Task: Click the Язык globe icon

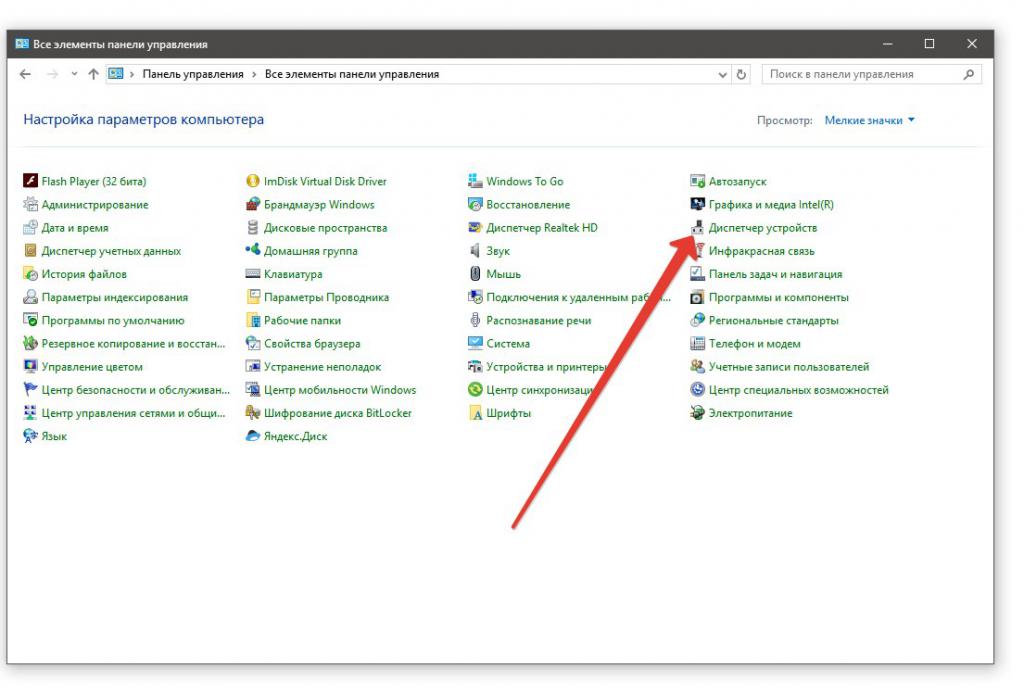Action: (x=30, y=435)
